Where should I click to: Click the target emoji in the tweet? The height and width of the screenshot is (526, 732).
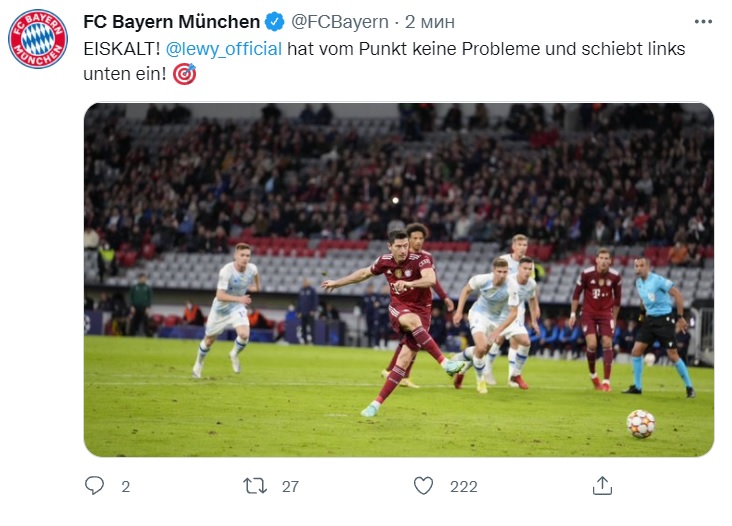point(185,74)
